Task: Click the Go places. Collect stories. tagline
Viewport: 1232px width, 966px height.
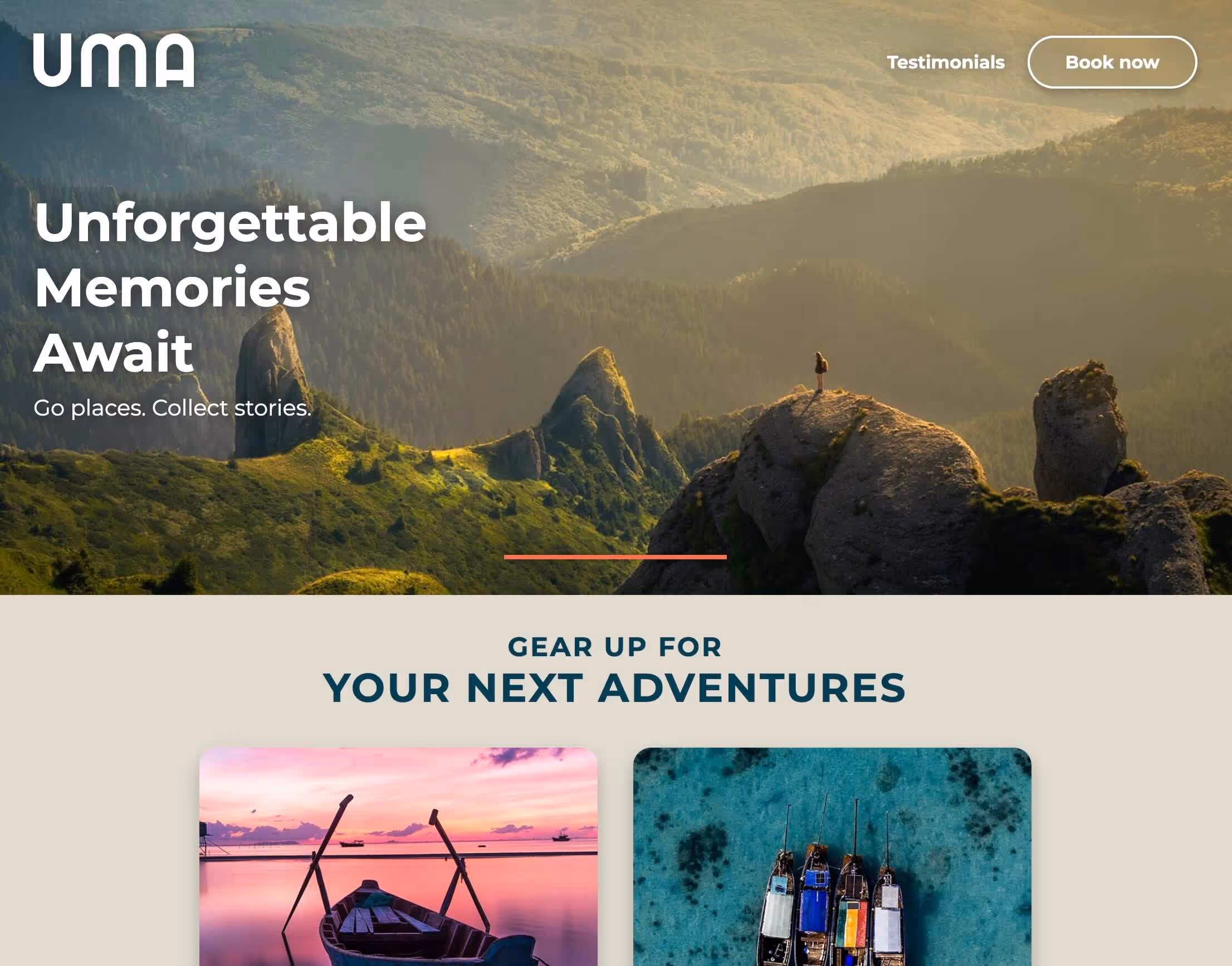Action: (173, 408)
